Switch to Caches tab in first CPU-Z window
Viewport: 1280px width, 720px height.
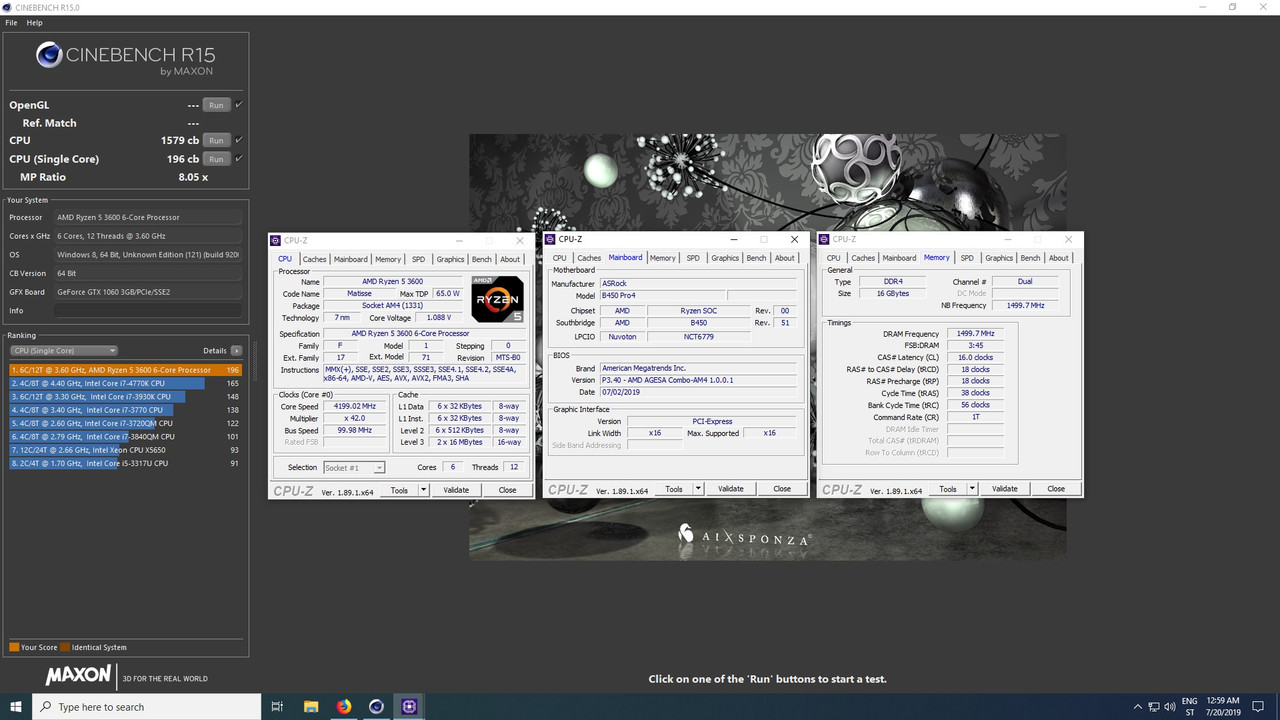click(x=314, y=259)
